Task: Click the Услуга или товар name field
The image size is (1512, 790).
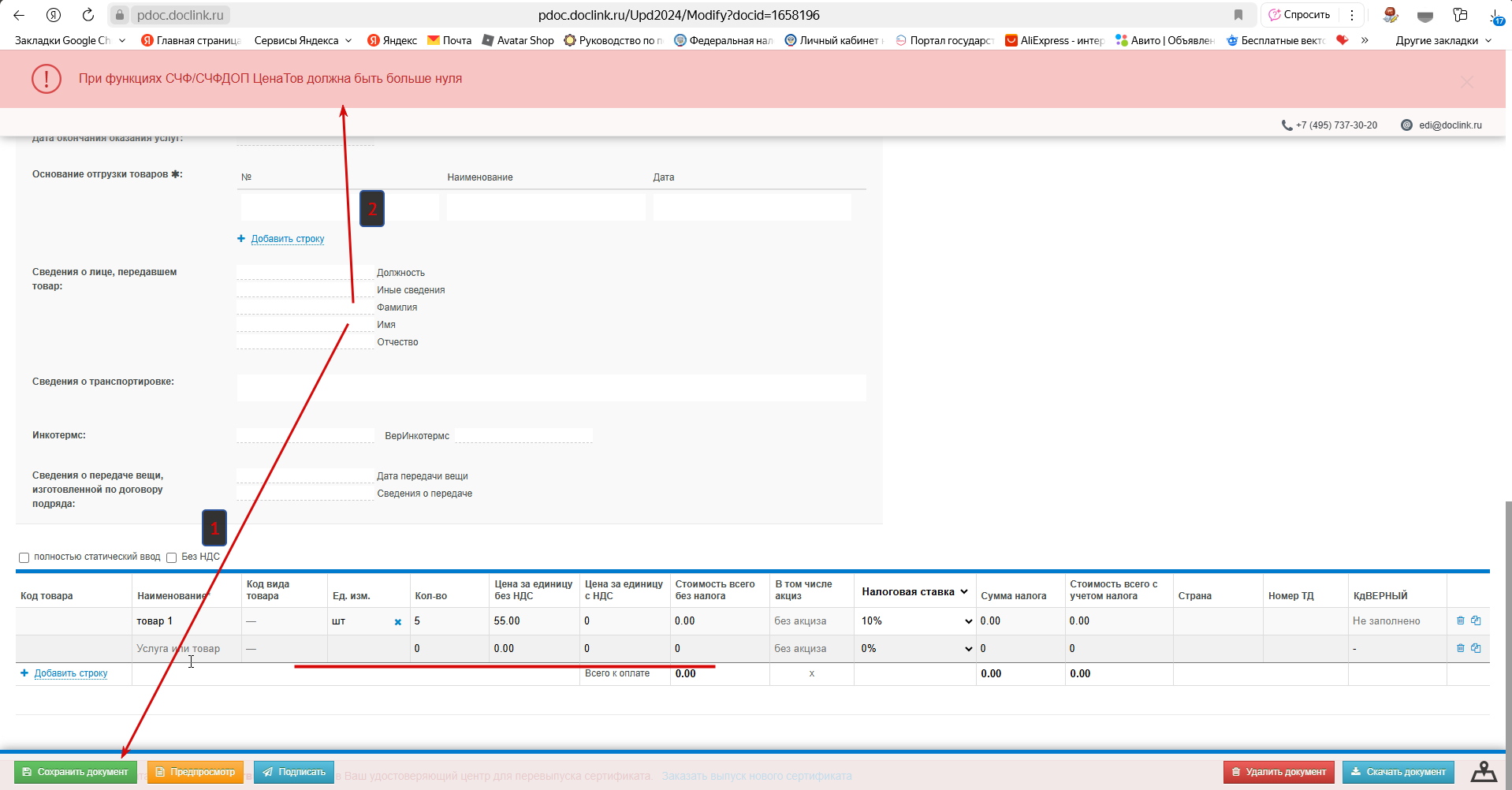Action: pyautogui.click(x=187, y=649)
